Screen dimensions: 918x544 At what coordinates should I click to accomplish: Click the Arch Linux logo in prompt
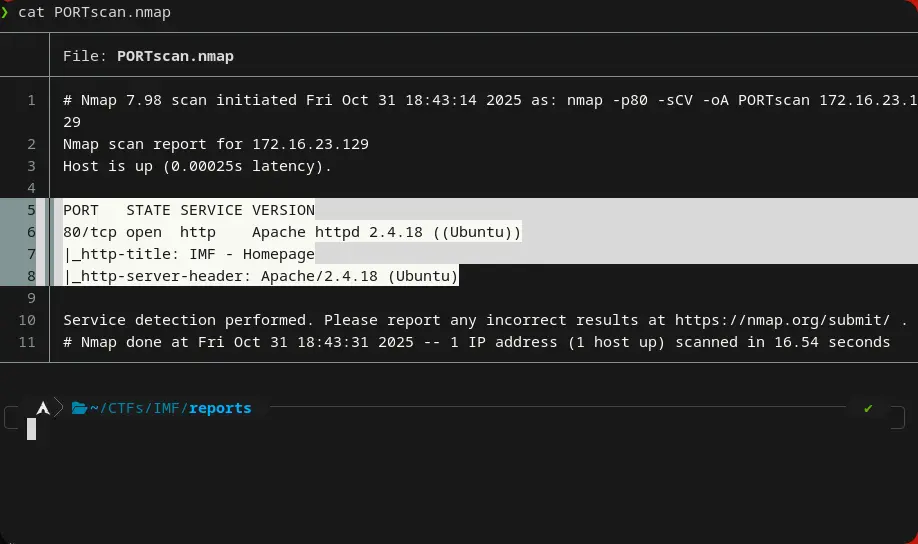click(x=42, y=408)
